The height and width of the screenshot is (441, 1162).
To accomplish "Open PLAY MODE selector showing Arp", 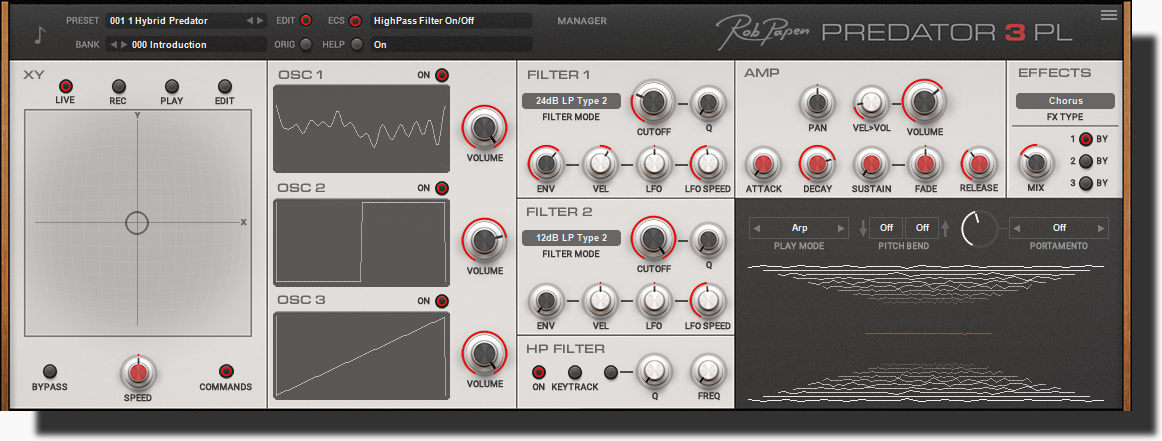I will click(x=799, y=228).
